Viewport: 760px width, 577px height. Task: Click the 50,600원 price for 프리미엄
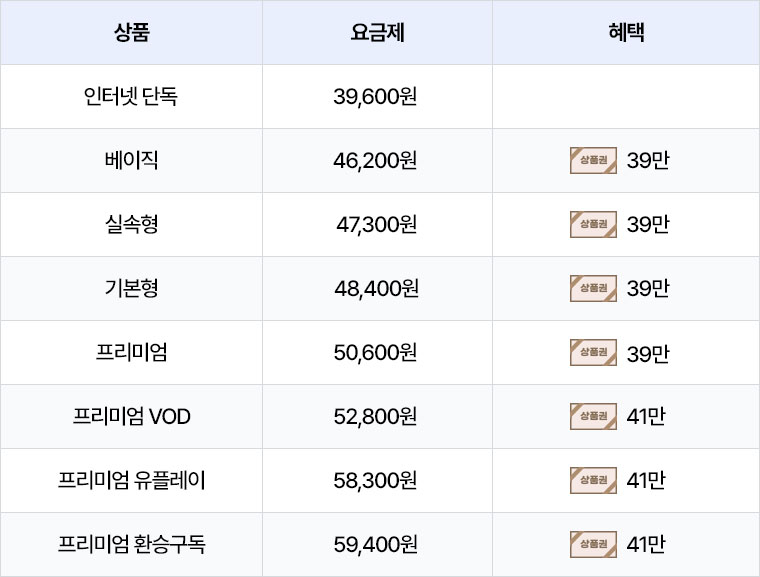pyautogui.click(x=375, y=352)
